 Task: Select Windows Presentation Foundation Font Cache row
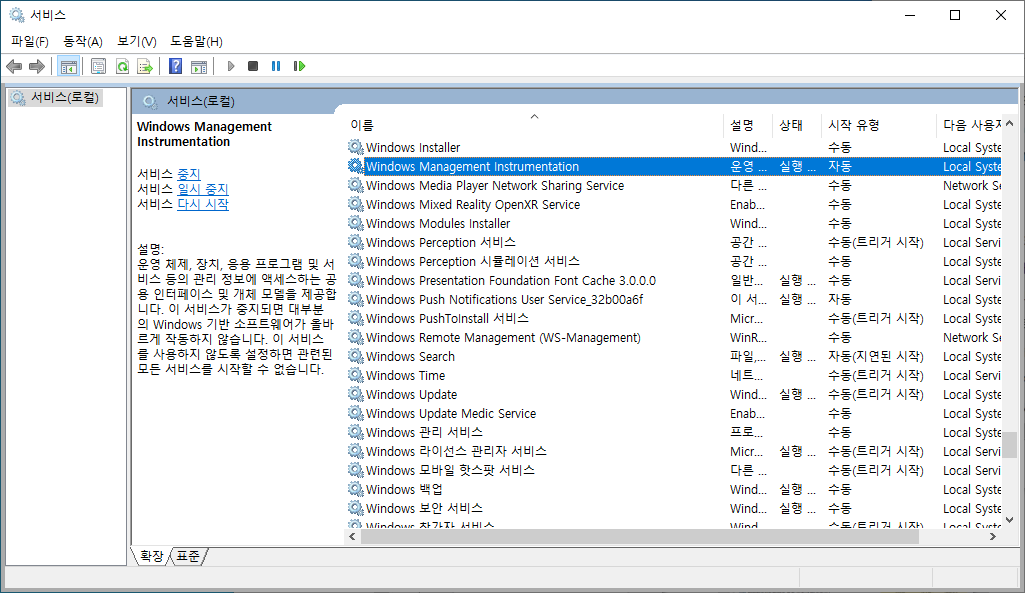pos(674,280)
